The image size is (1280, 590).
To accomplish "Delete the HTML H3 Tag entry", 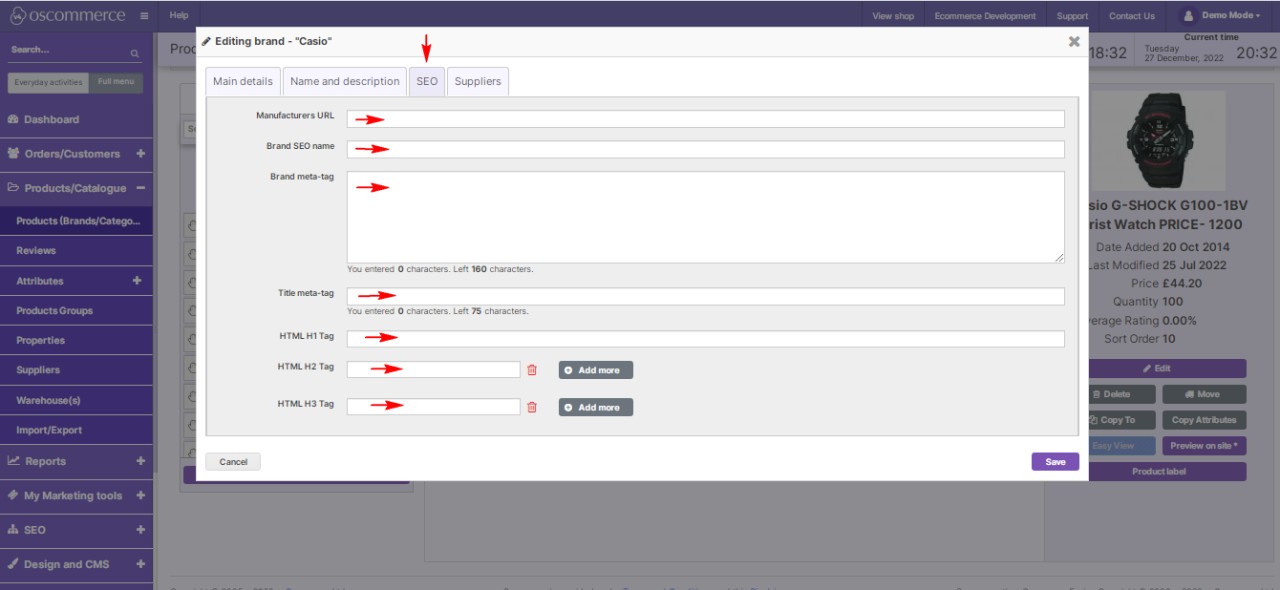I will coord(532,407).
